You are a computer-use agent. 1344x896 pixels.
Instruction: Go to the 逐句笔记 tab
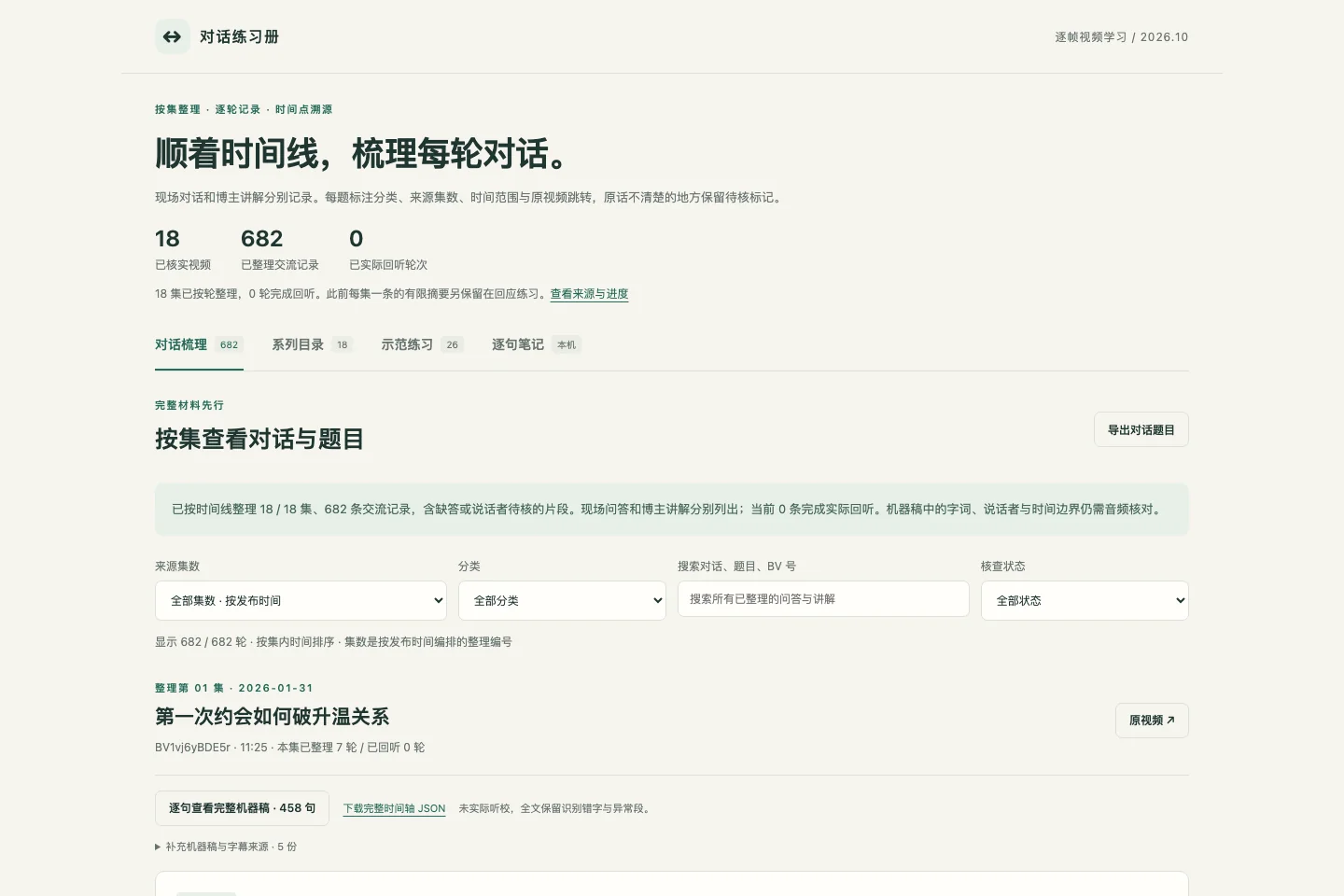[536, 344]
